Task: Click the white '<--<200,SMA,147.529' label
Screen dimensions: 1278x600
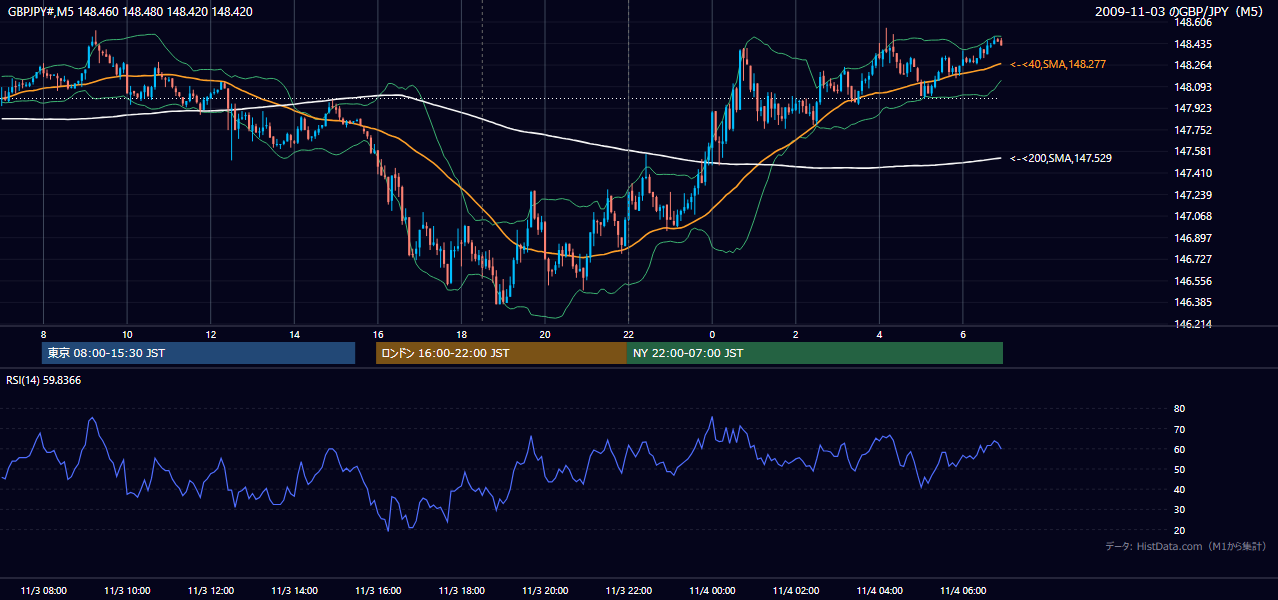Action: click(x=1060, y=158)
